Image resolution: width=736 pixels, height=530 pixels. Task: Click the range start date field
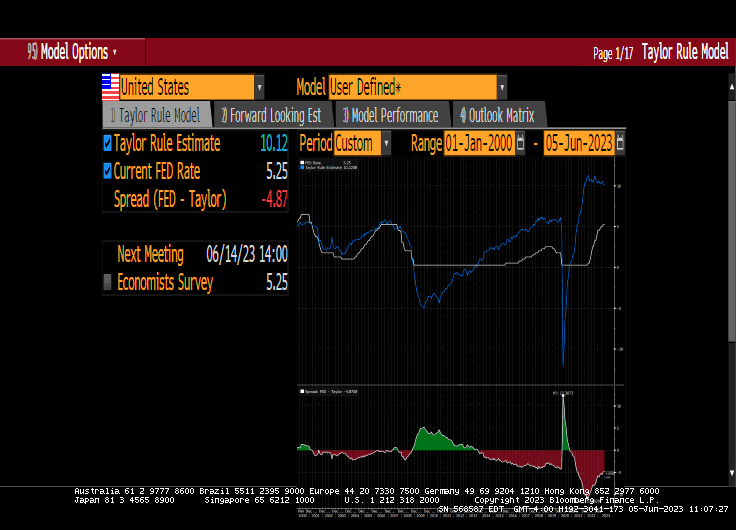[478, 144]
